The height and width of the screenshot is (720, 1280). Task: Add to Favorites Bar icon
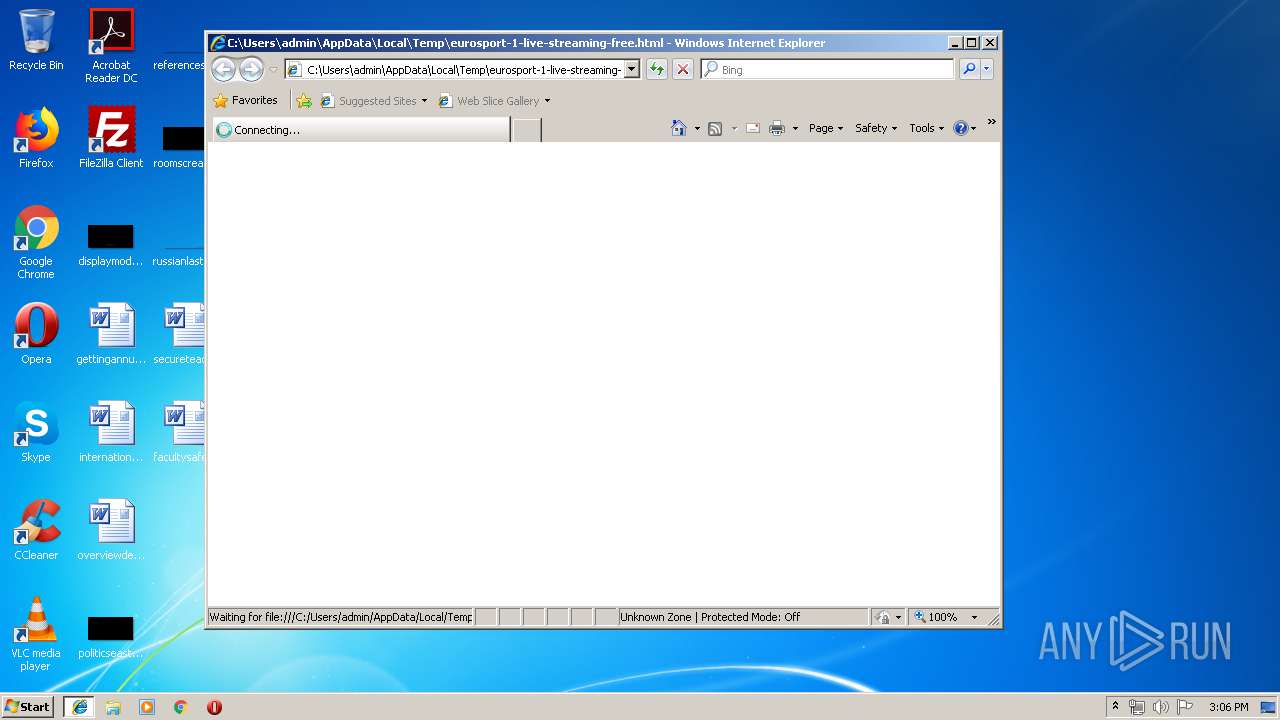[304, 101]
